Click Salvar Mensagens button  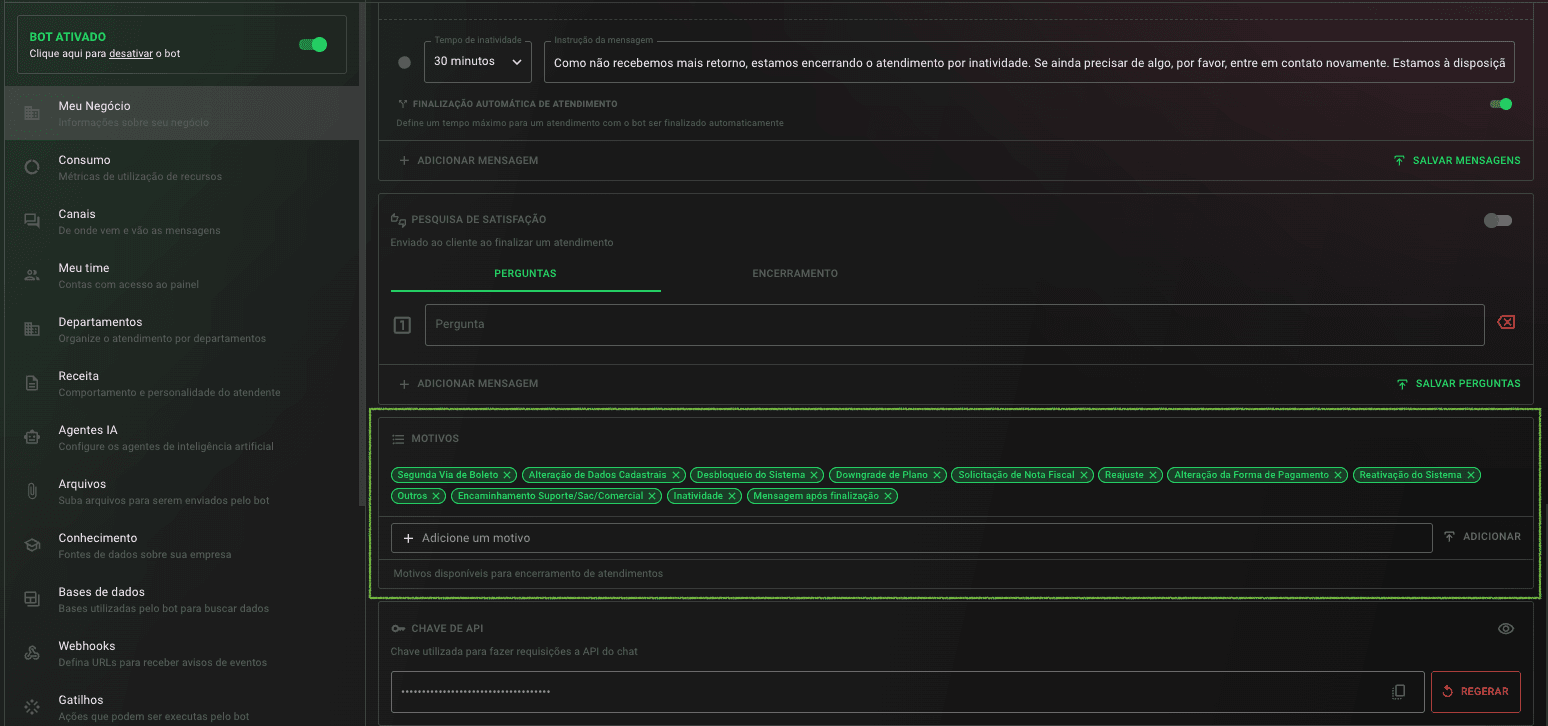click(1457, 160)
